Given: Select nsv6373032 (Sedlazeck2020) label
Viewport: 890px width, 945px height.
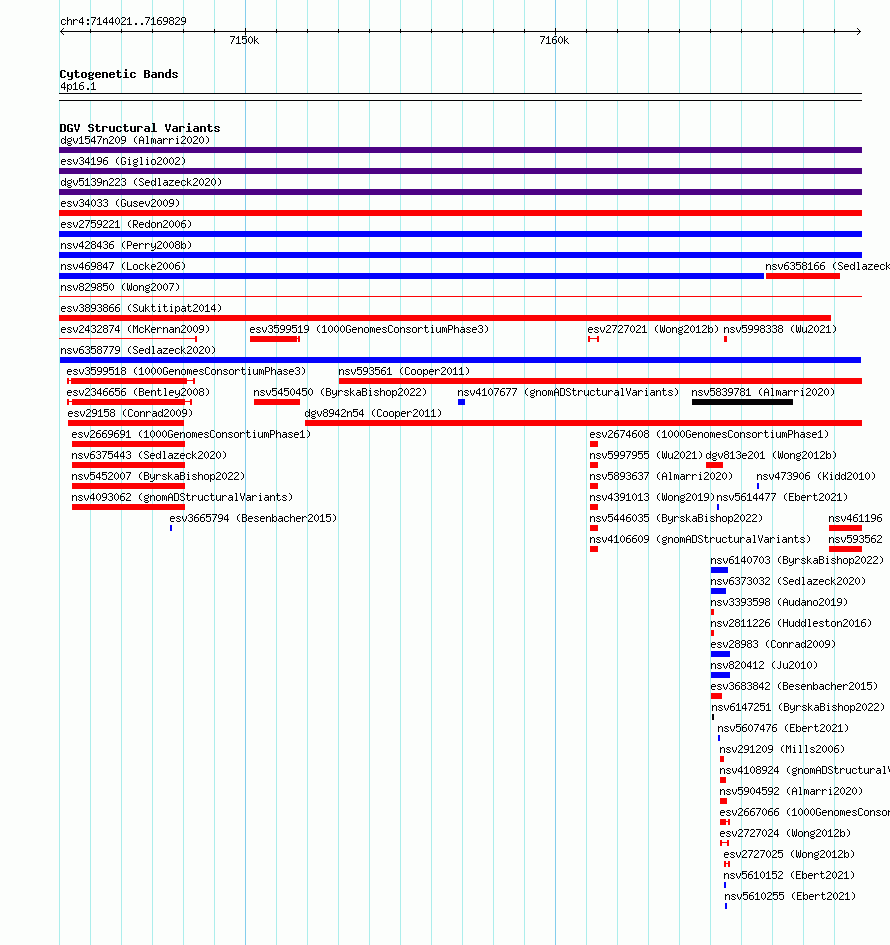Looking at the screenshot, I should coord(788,582).
